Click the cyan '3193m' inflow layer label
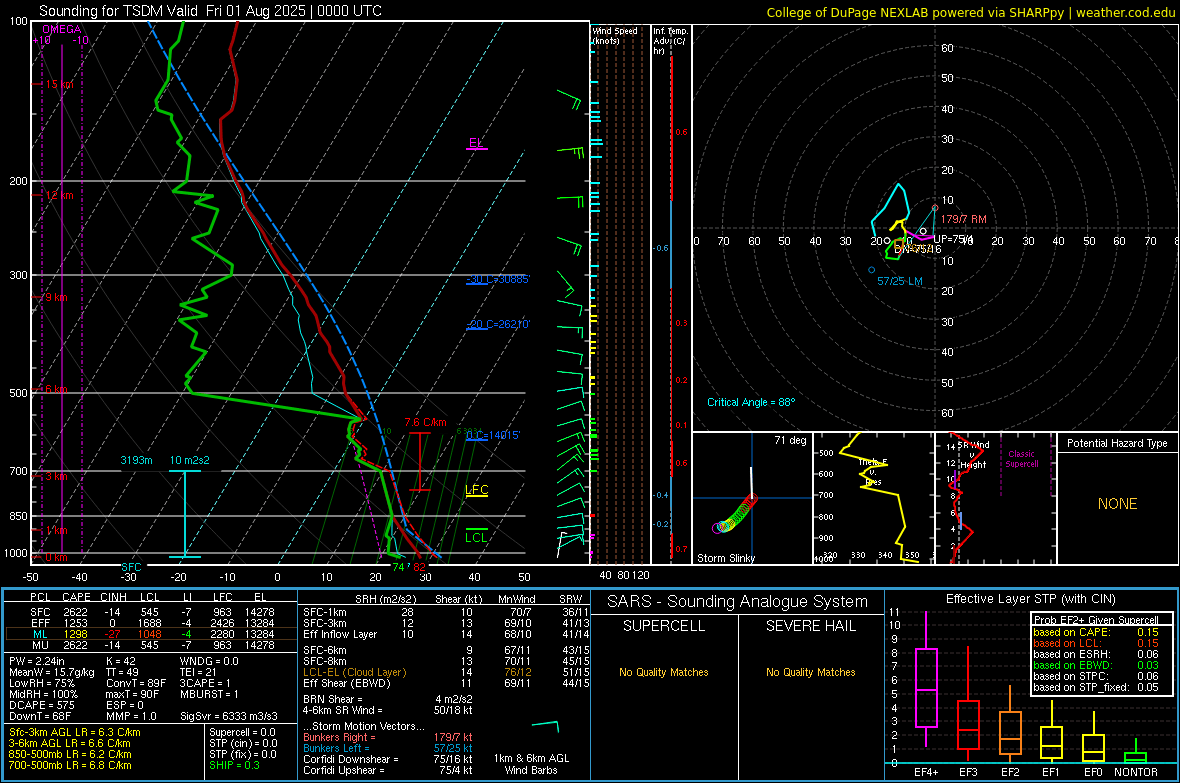The image size is (1180, 783). 136,460
